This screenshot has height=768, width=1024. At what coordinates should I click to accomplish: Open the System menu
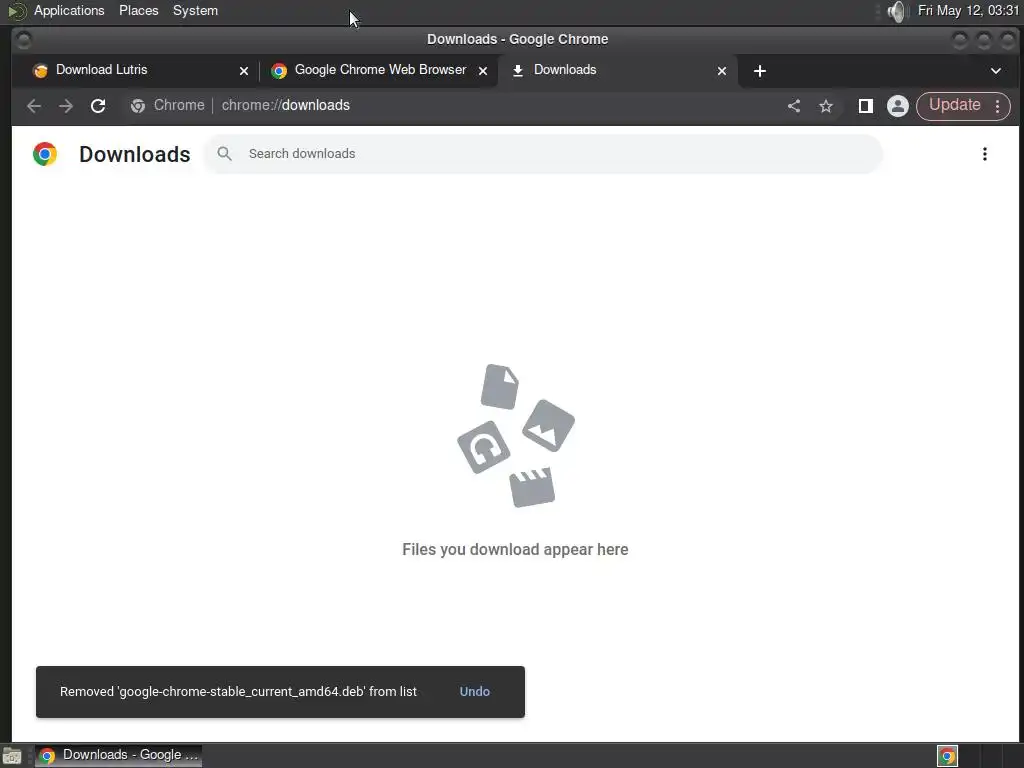(x=195, y=10)
